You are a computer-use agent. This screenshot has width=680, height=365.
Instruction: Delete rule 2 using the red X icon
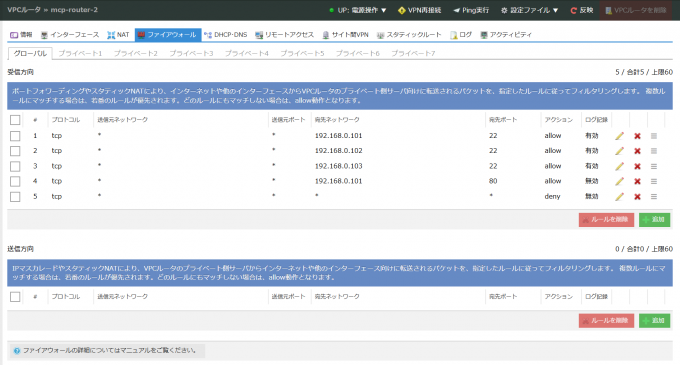[637, 151]
